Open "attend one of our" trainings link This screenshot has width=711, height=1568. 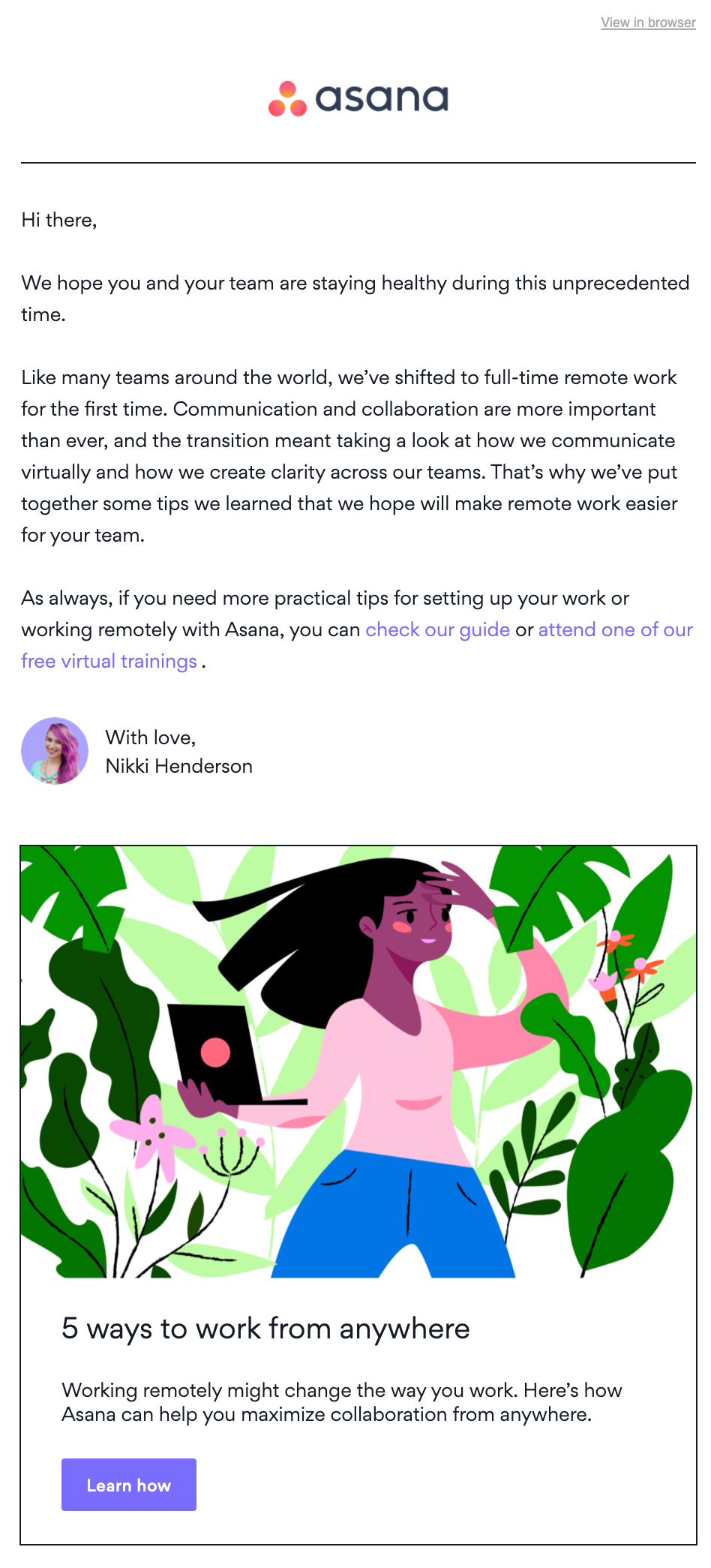click(615, 629)
